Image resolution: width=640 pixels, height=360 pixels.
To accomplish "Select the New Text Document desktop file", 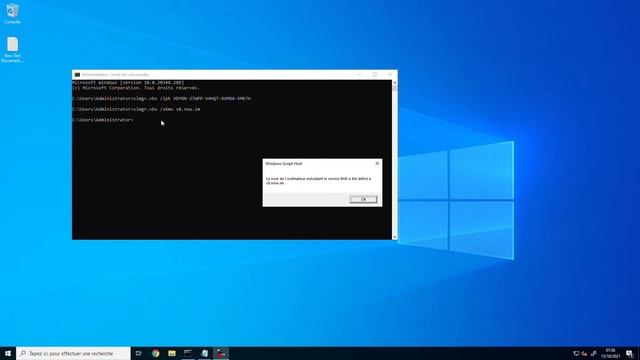I will (x=13, y=50).
